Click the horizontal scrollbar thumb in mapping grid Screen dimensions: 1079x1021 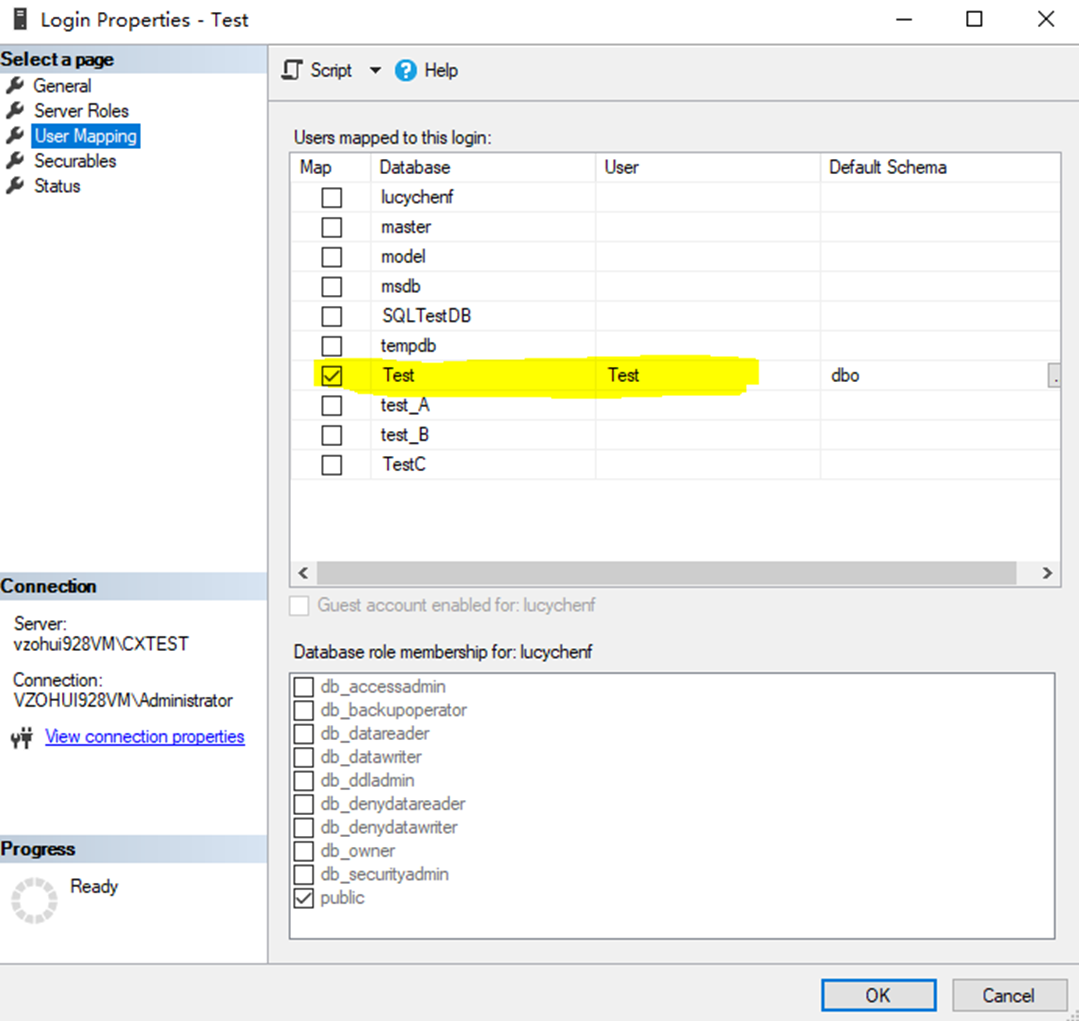tap(666, 572)
